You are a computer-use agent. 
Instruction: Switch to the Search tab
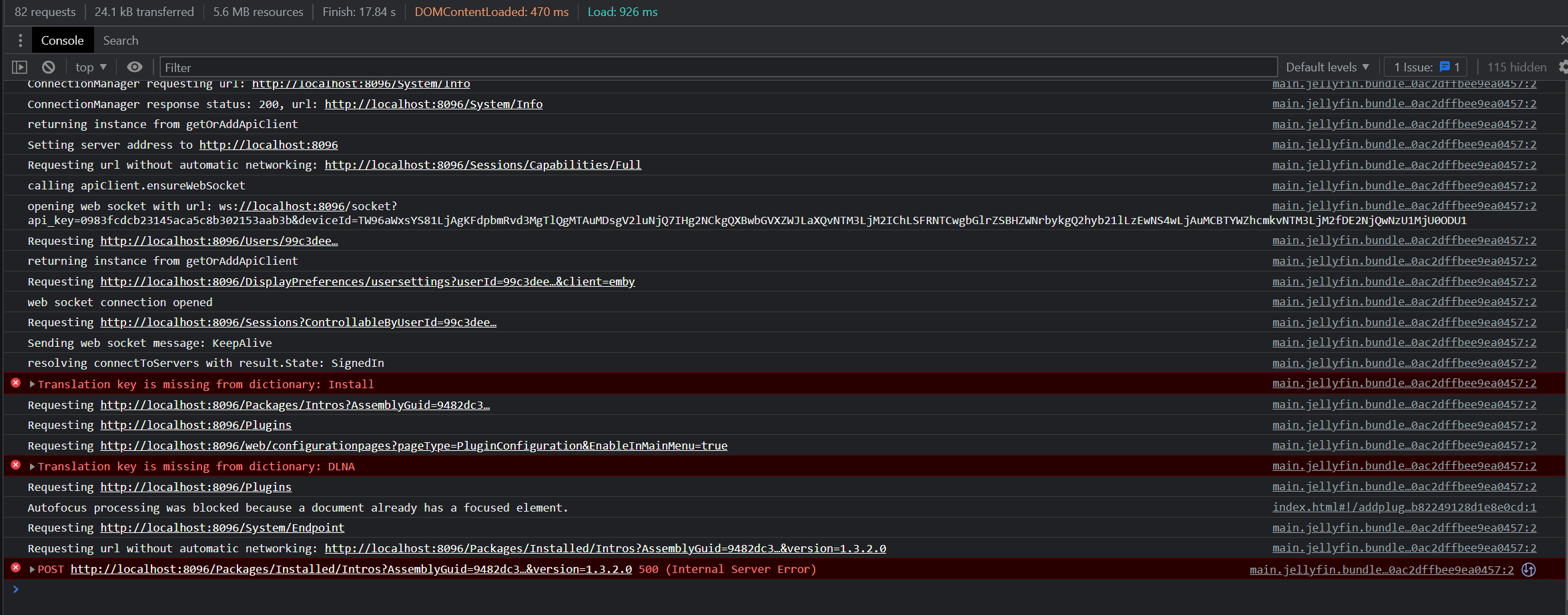click(x=120, y=40)
